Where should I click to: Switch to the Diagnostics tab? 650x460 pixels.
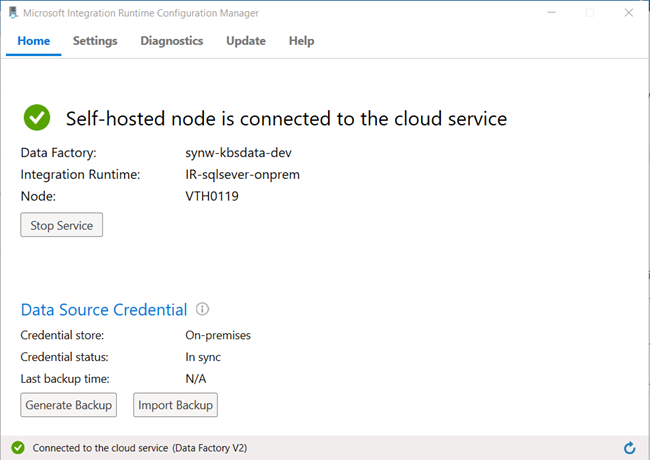point(172,41)
